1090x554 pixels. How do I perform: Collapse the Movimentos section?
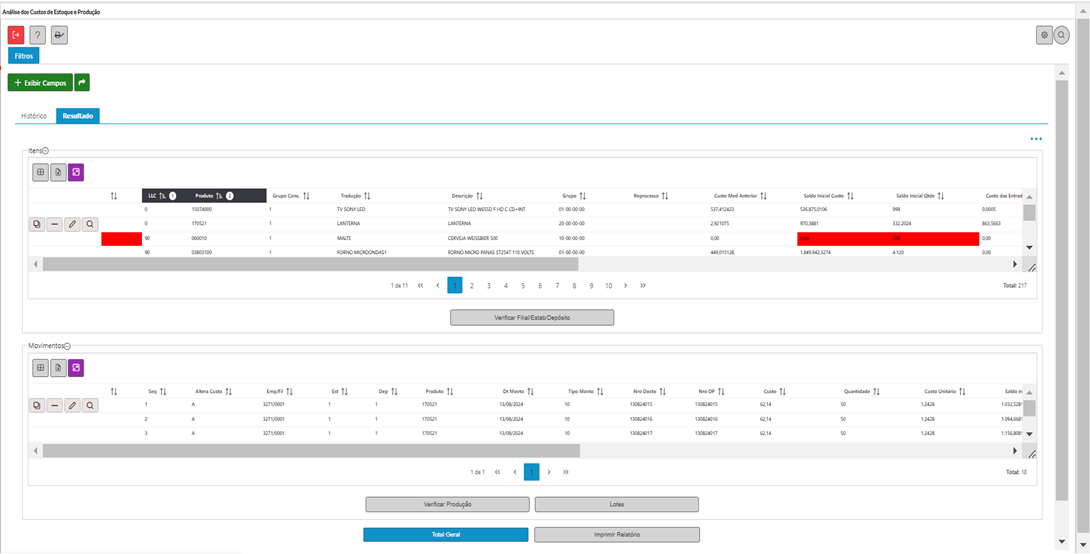(x=67, y=345)
